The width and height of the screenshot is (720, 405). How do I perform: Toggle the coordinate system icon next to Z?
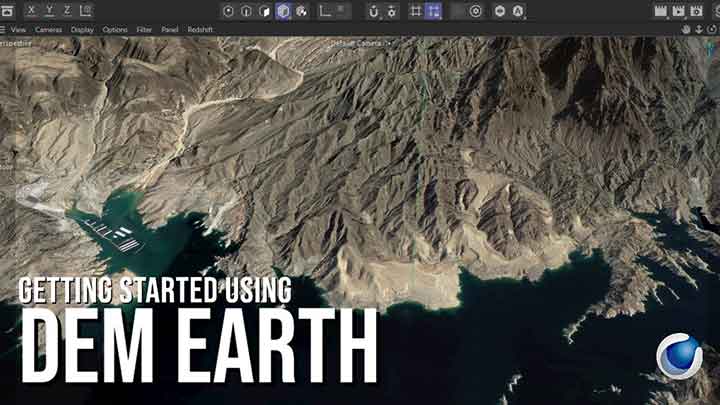tap(86, 10)
